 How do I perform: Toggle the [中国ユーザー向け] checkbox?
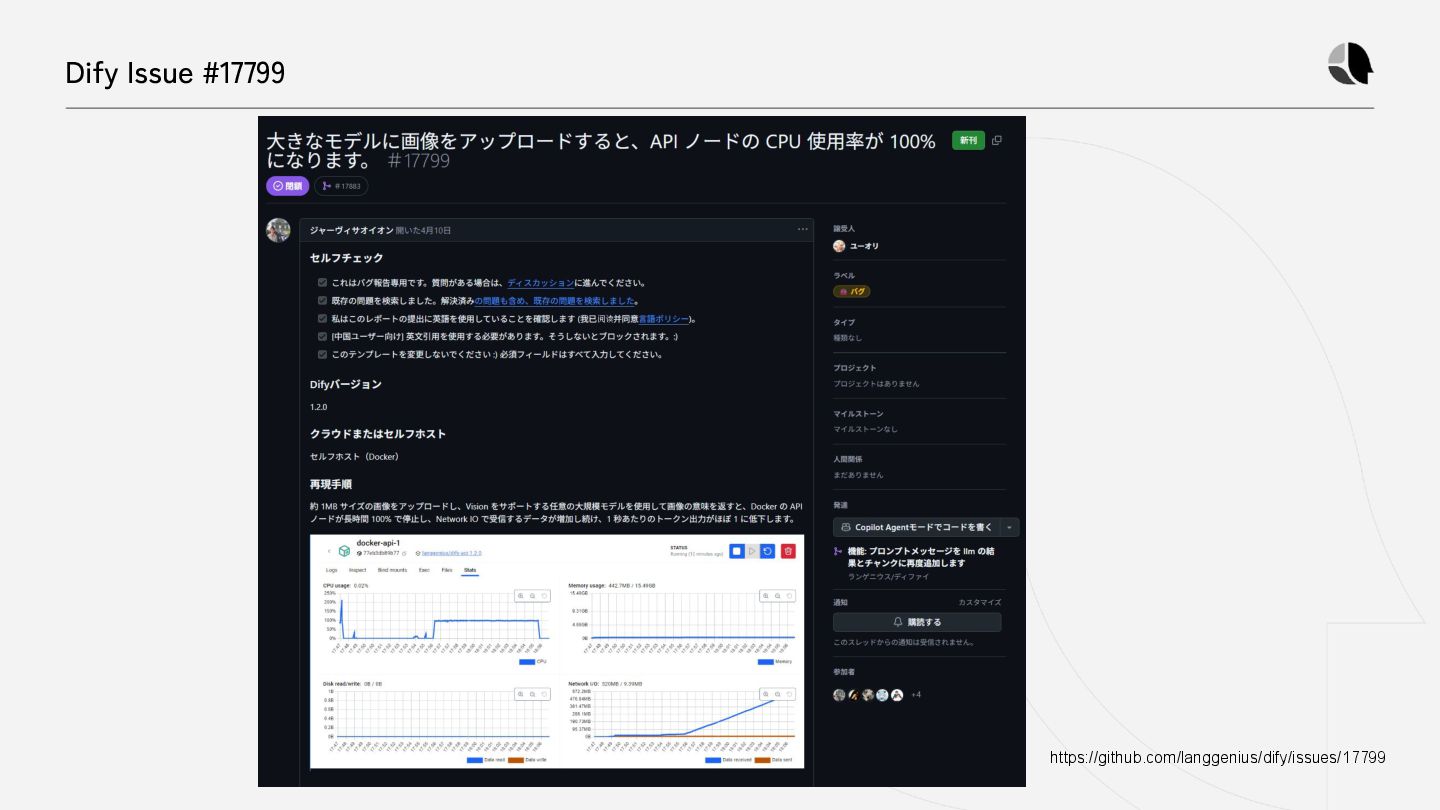322,336
